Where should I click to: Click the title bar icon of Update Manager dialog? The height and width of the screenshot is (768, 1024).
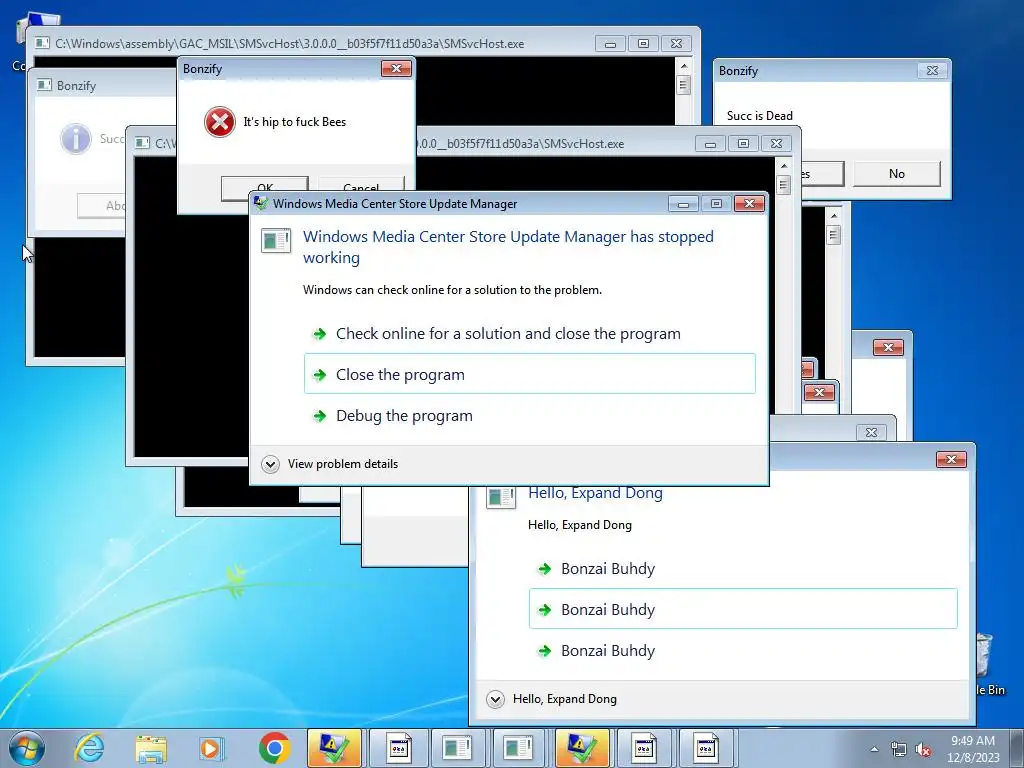pyautogui.click(x=261, y=203)
